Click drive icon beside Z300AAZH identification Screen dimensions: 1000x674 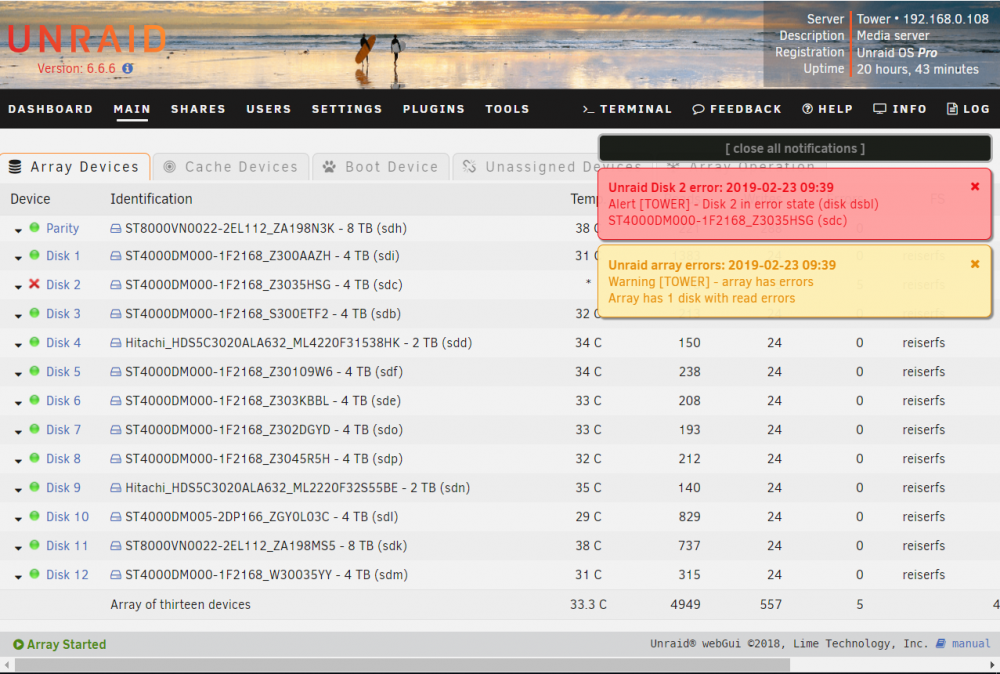(x=115, y=256)
